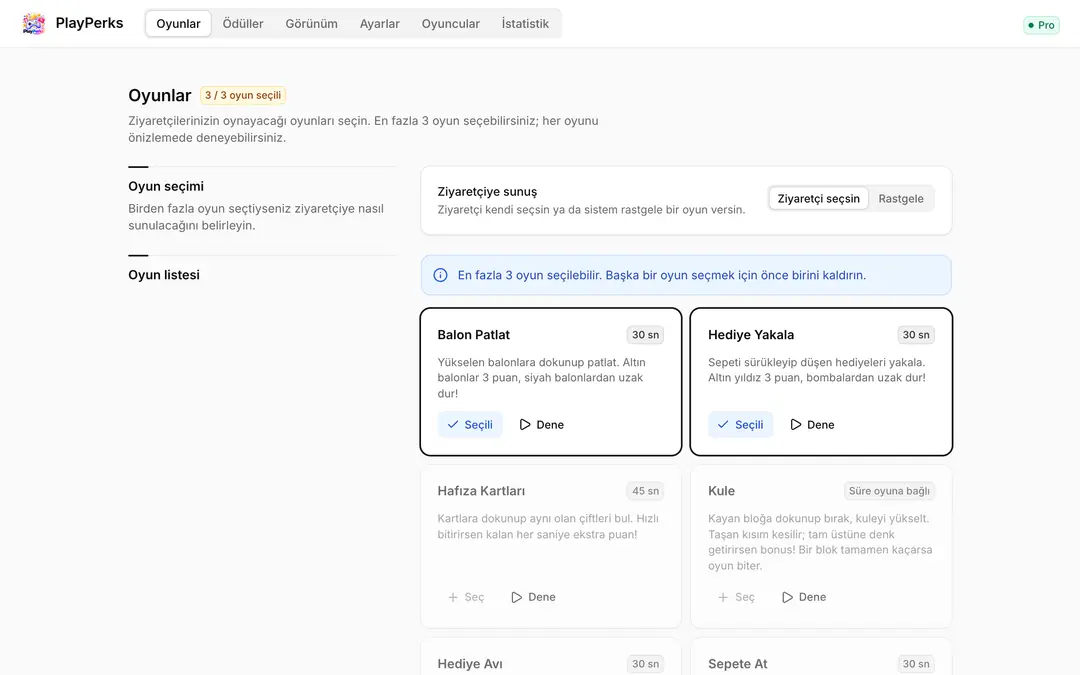Click the '30 sn' badge on Hediye Yakala

pos(916,335)
